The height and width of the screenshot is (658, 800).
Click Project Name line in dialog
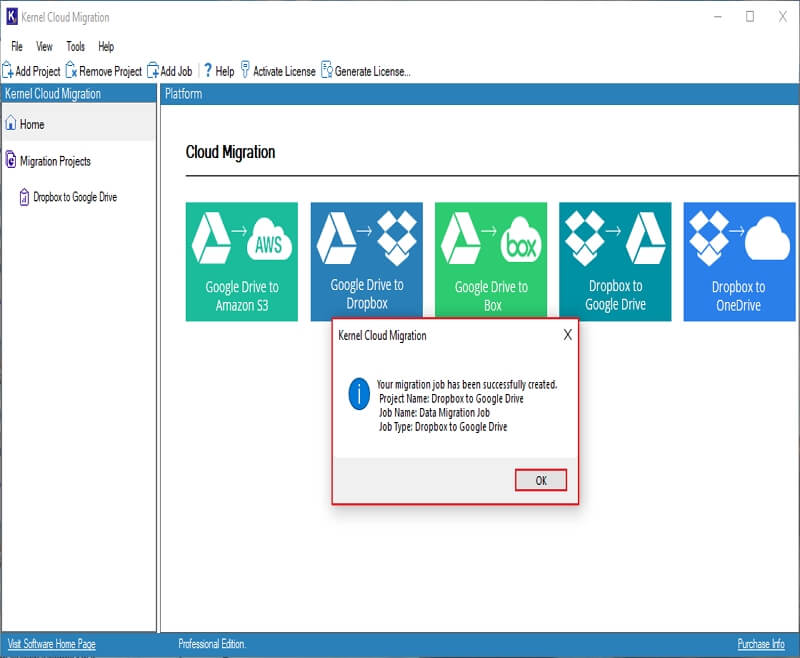pos(451,398)
